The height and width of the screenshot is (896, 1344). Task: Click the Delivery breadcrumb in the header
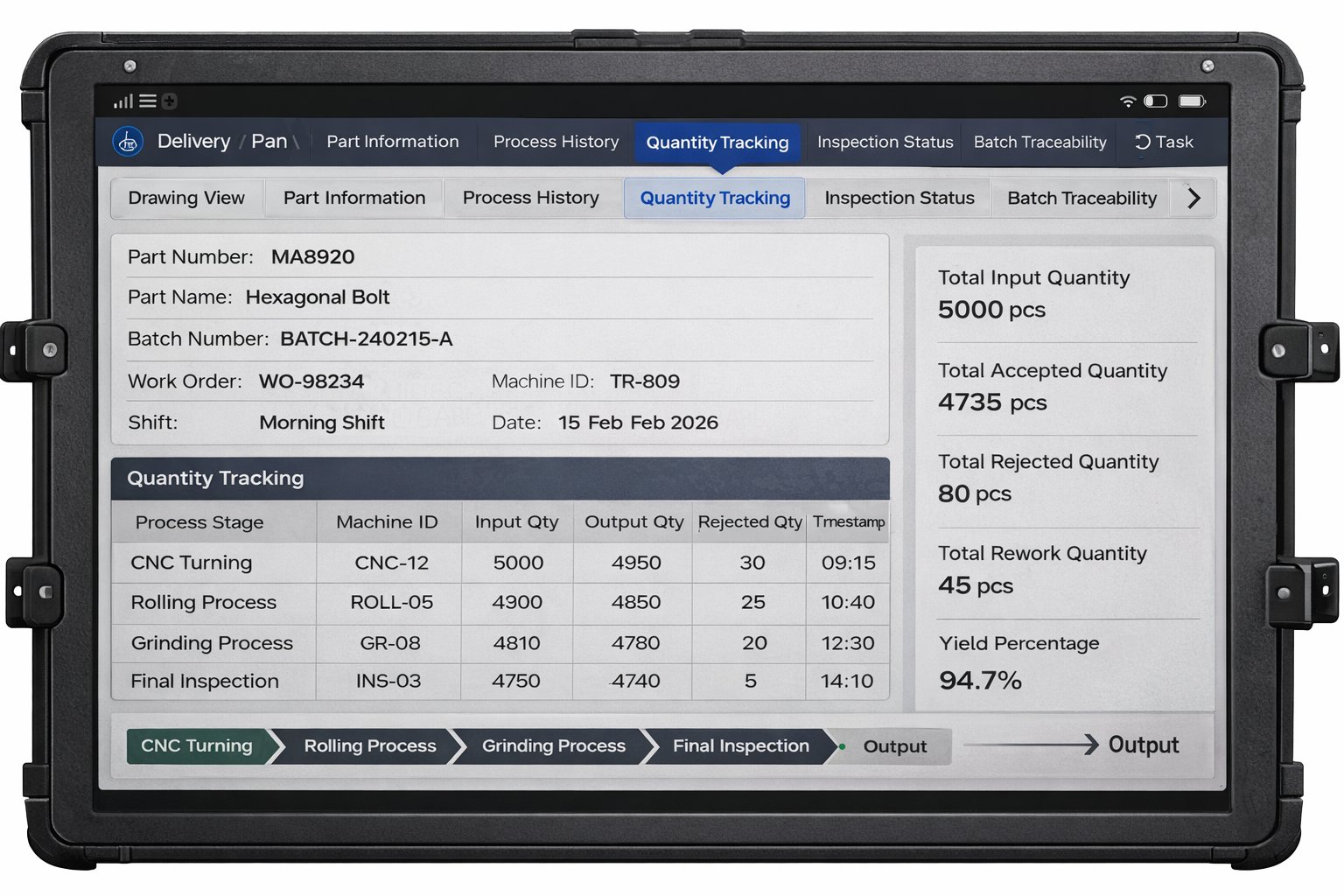tap(193, 142)
